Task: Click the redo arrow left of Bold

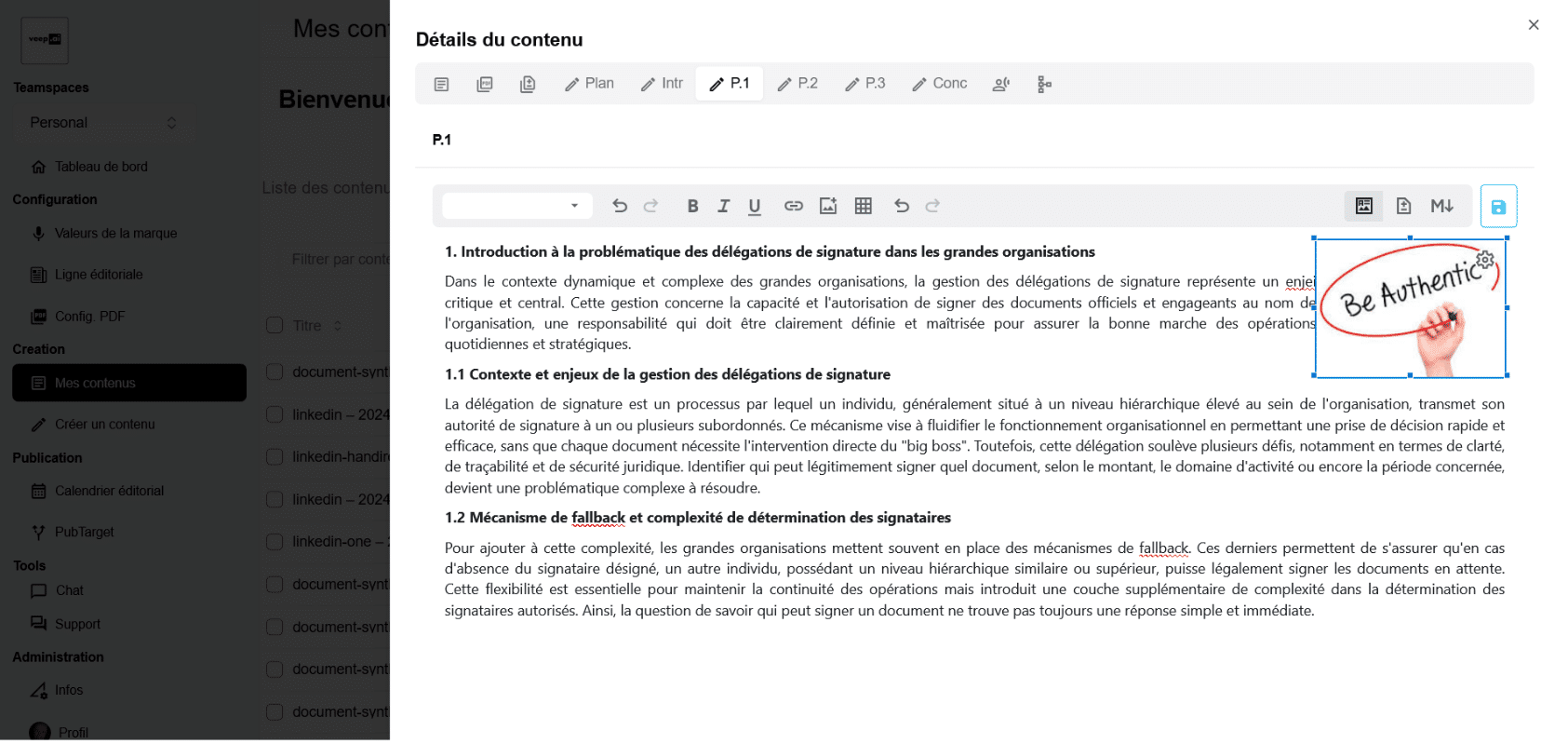Action: pos(651,206)
